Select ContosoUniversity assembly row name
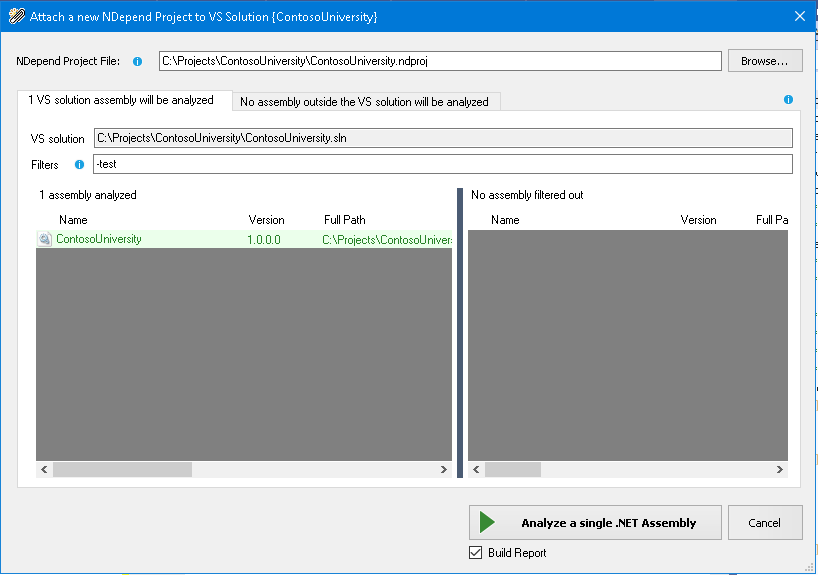Image resolution: width=818 pixels, height=575 pixels. tap(99, 239)
